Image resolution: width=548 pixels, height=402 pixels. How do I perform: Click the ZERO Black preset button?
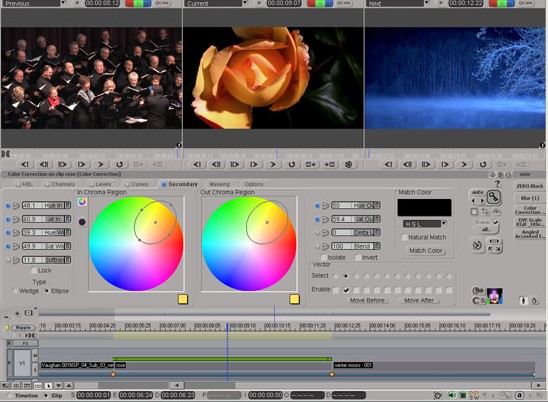(x=529, y=186)
